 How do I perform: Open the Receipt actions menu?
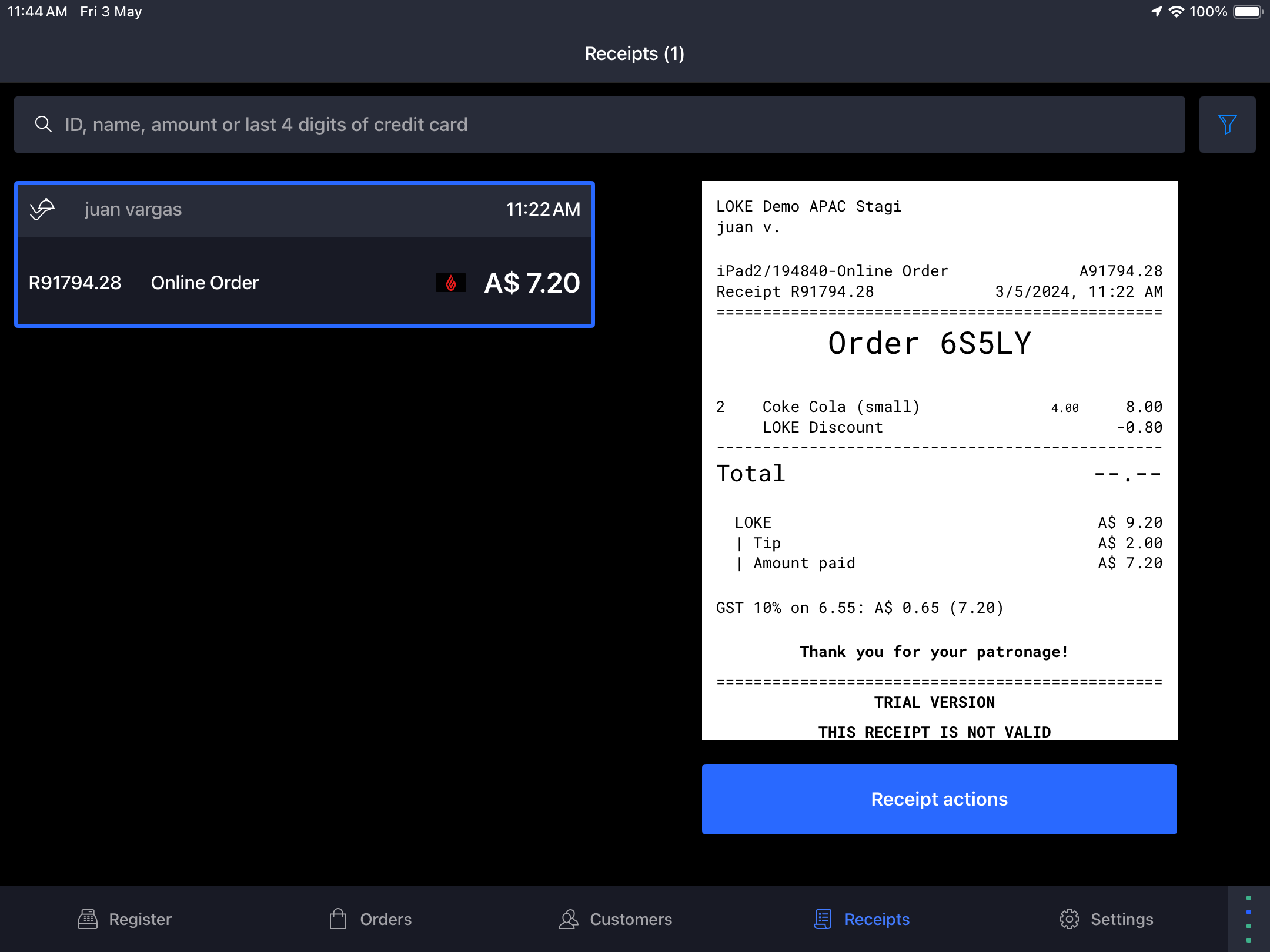pyautogui.click(x=939, y=799)
